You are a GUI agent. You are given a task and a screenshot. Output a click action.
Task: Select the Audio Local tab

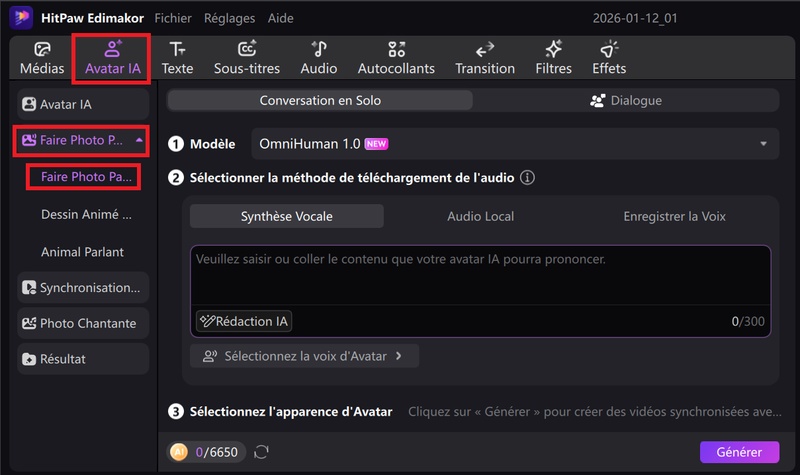(481, 216)
